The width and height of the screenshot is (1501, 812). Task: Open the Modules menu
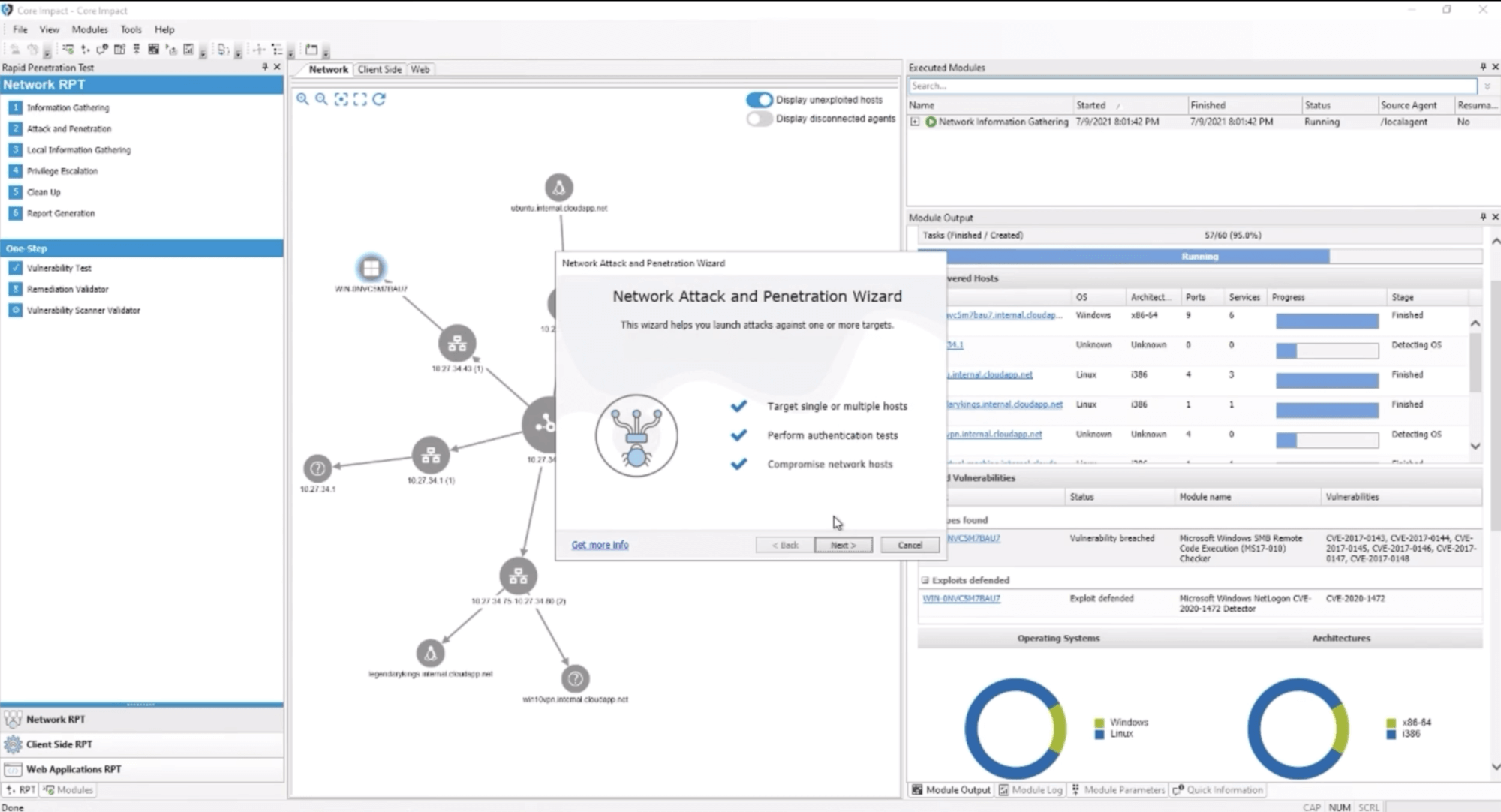pos(89,29)
